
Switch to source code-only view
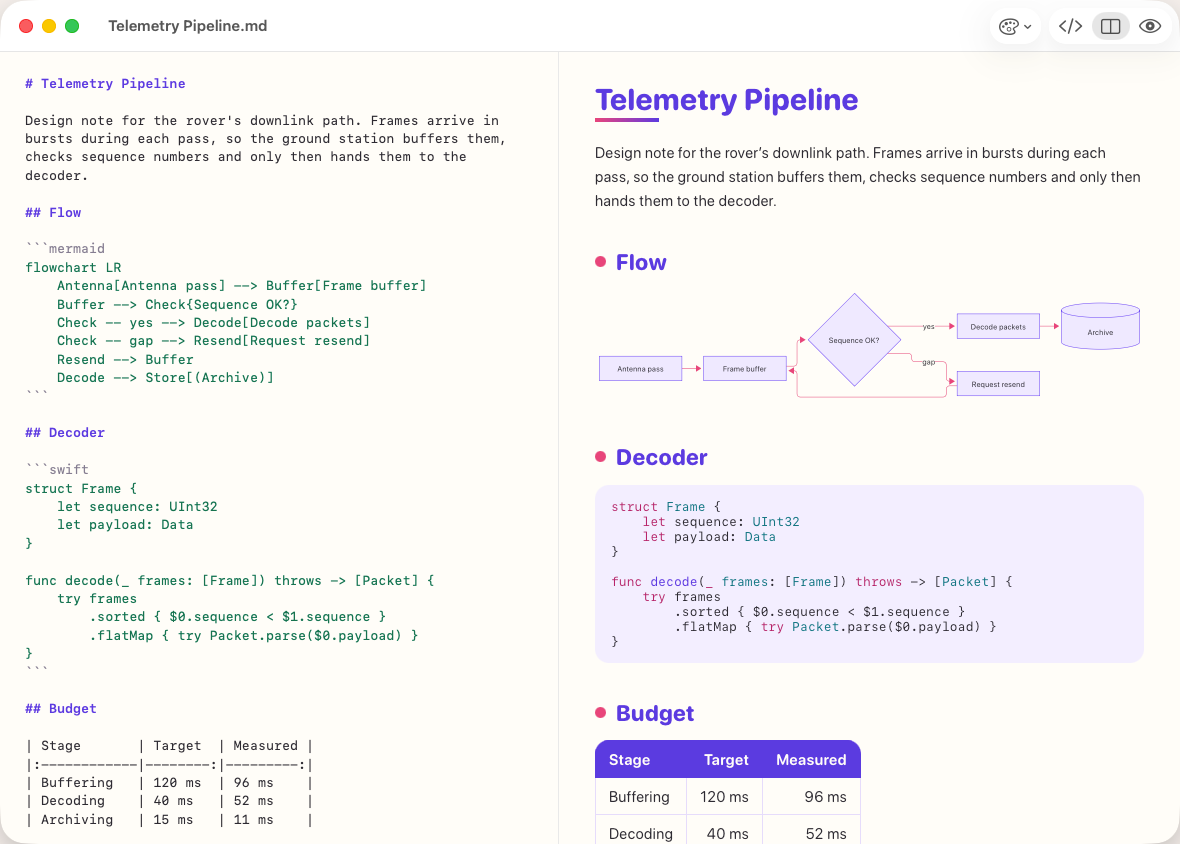(x=1070, y=26)
